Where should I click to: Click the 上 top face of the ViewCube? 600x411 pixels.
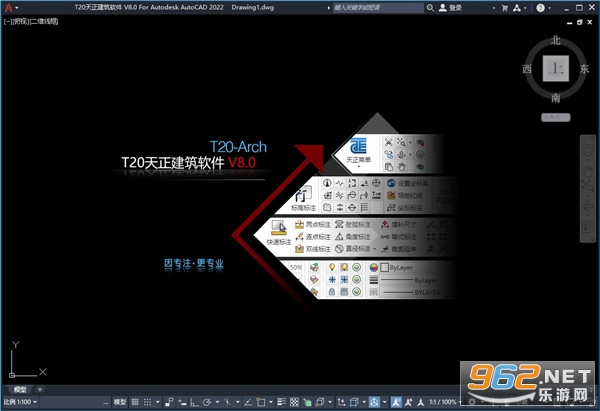pyautogui.click(x=556, y=68)
